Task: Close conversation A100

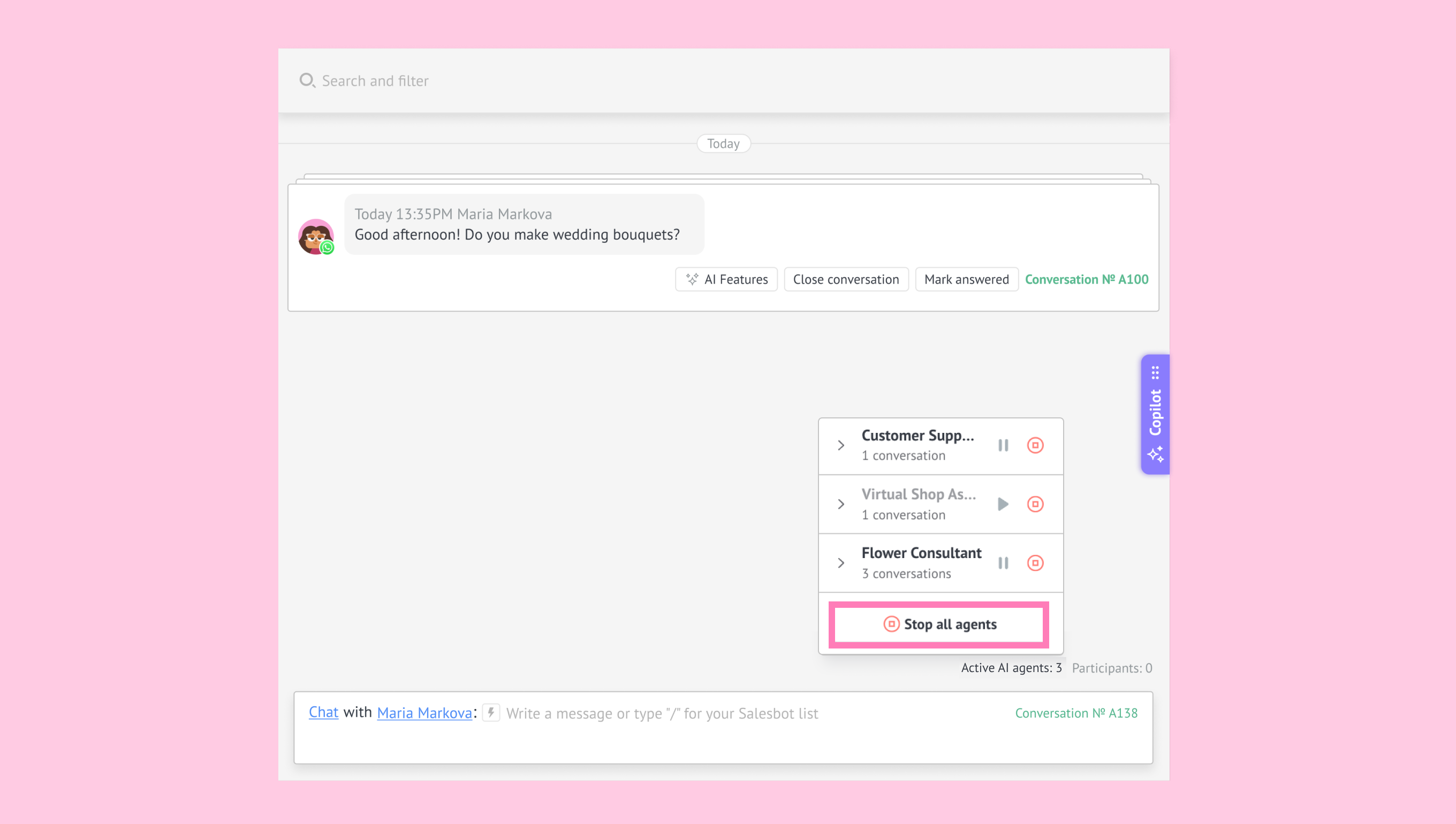Action: (846, 279)
